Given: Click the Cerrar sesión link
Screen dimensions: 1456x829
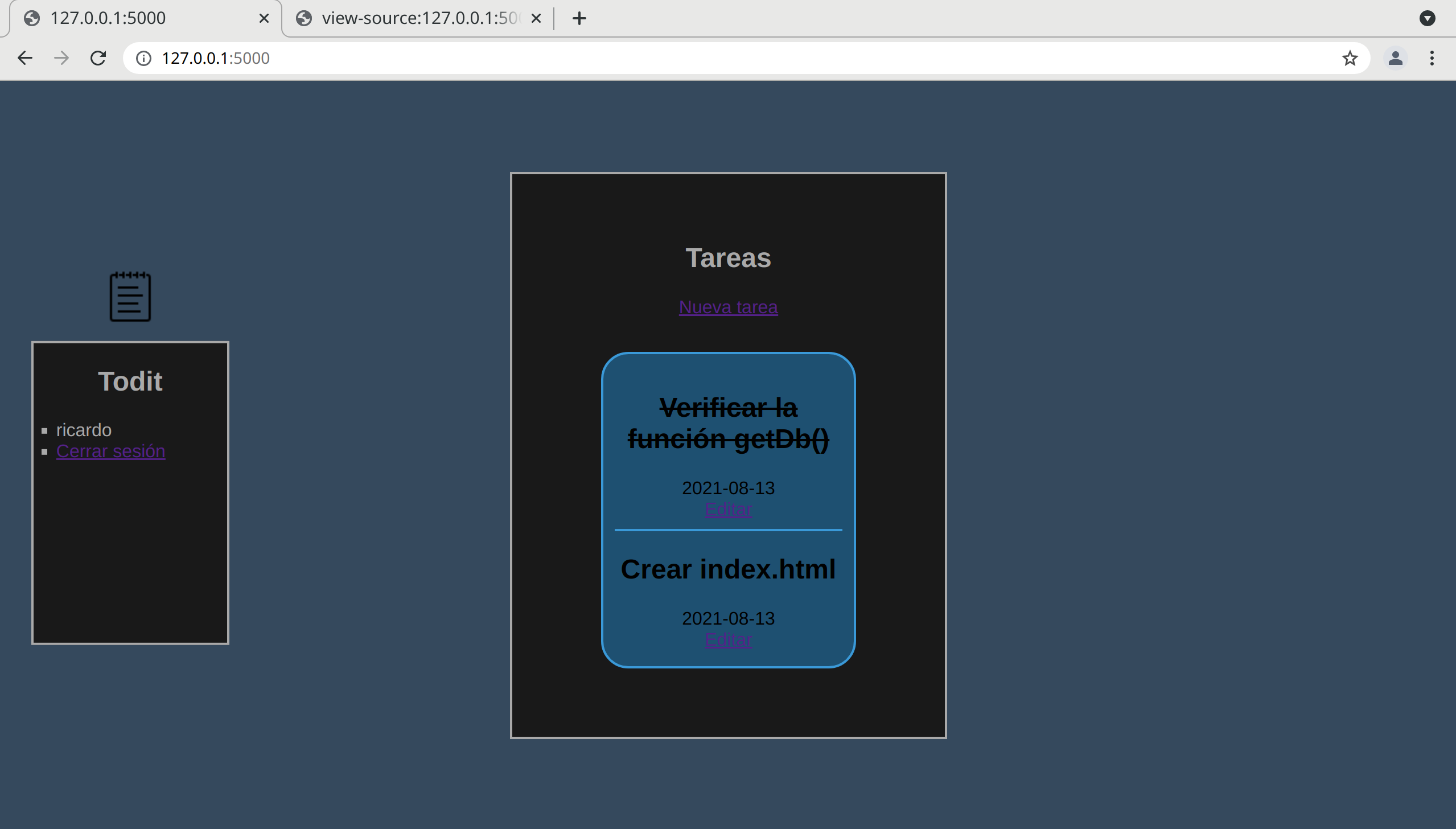Looking at the screenshot, I should (x=110, y=451).
